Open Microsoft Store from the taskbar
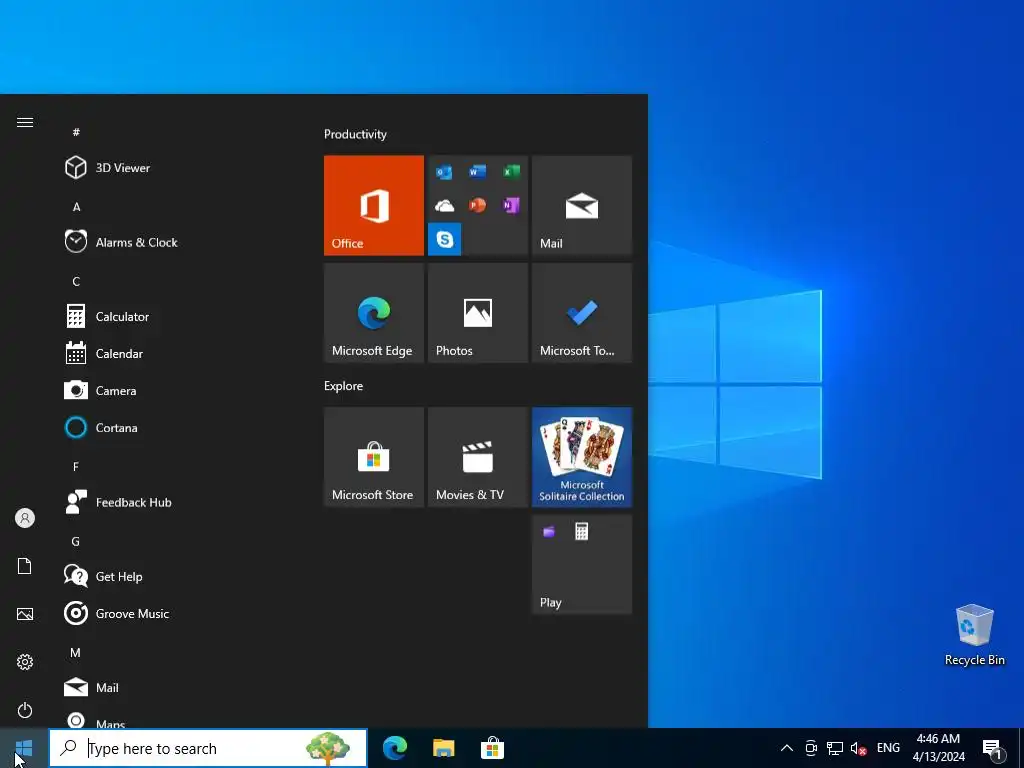This screenshot has height=768, width=1024. 492,748
